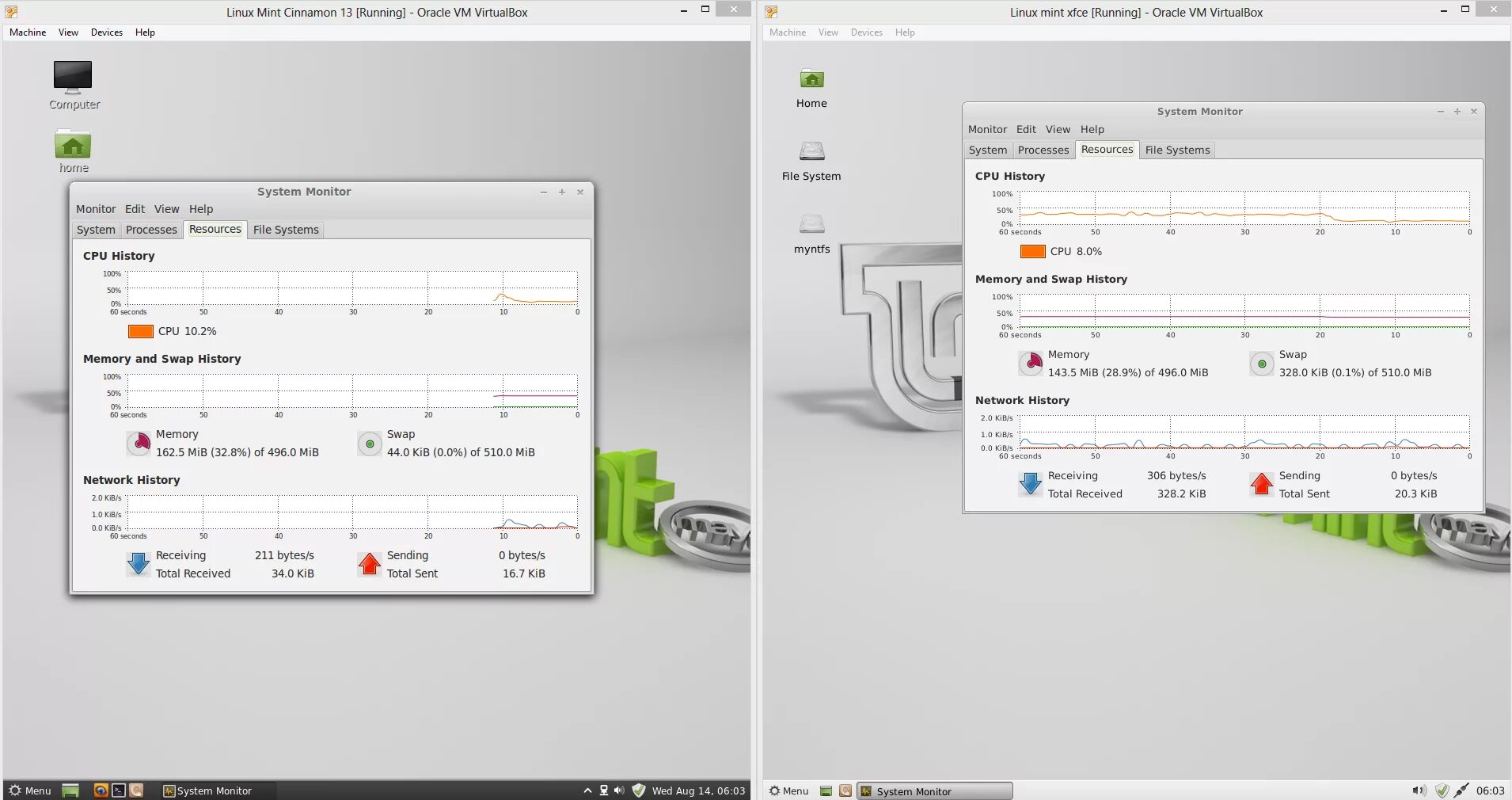Click the 06:03 clock in Xfce panel
The image size is (1512, 800).
coord(1490,790)
